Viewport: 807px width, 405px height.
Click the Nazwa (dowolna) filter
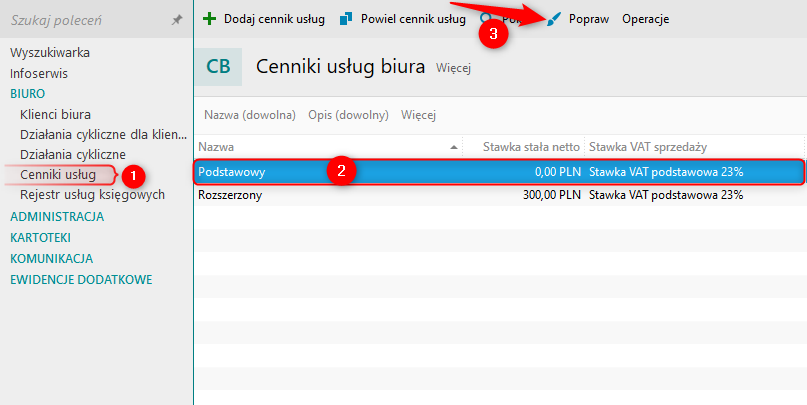click(x=250, y=115)
